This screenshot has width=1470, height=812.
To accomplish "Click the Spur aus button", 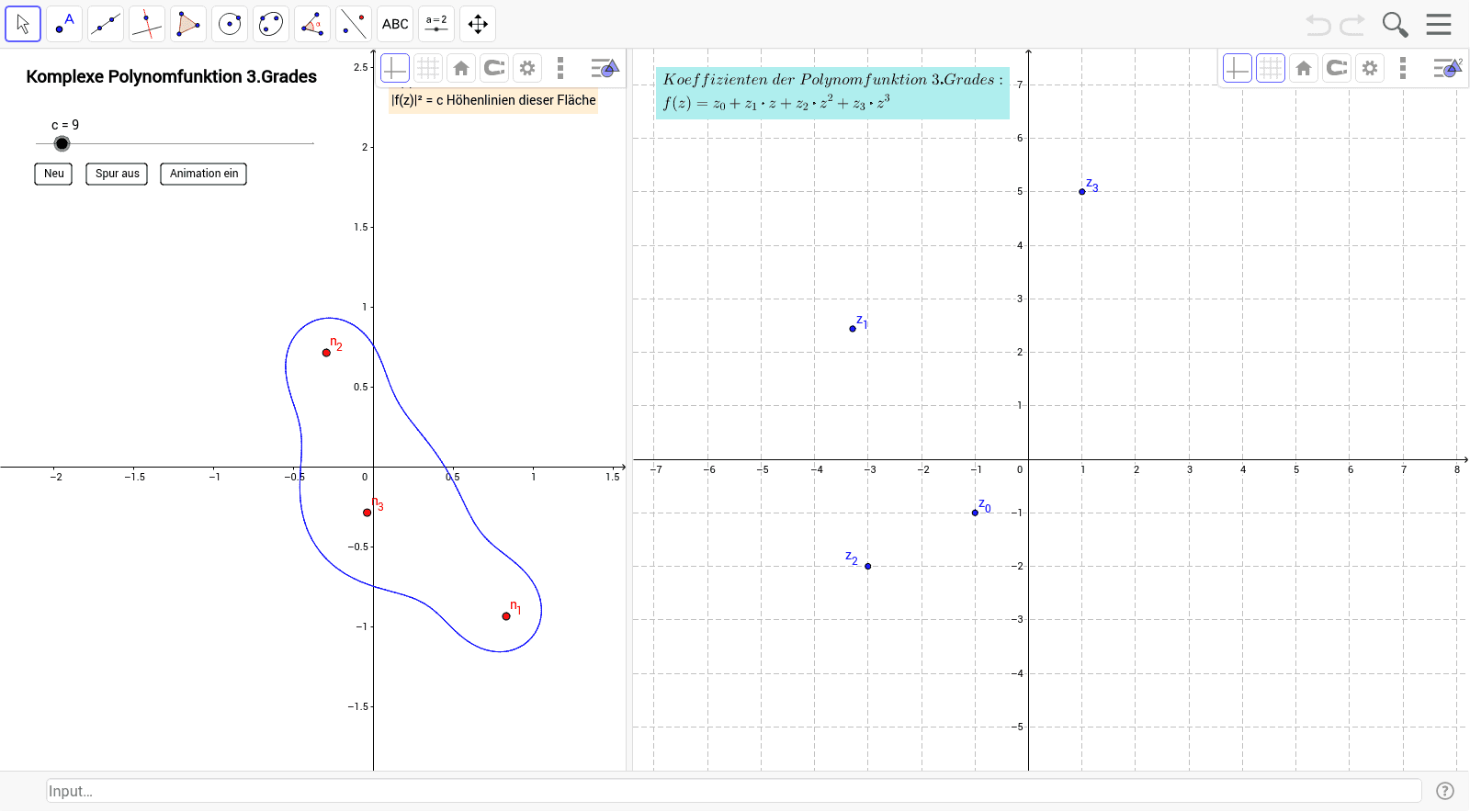I will (x=117, y=174).
